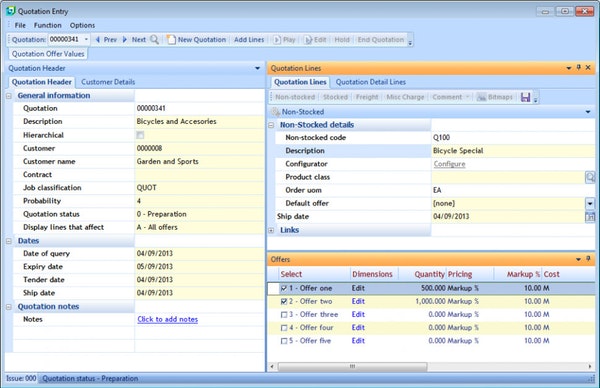Click the New Quotation page icon
The height and width of the screenshot is (388, 600).
pyautogui.click(x=171, y=39)
